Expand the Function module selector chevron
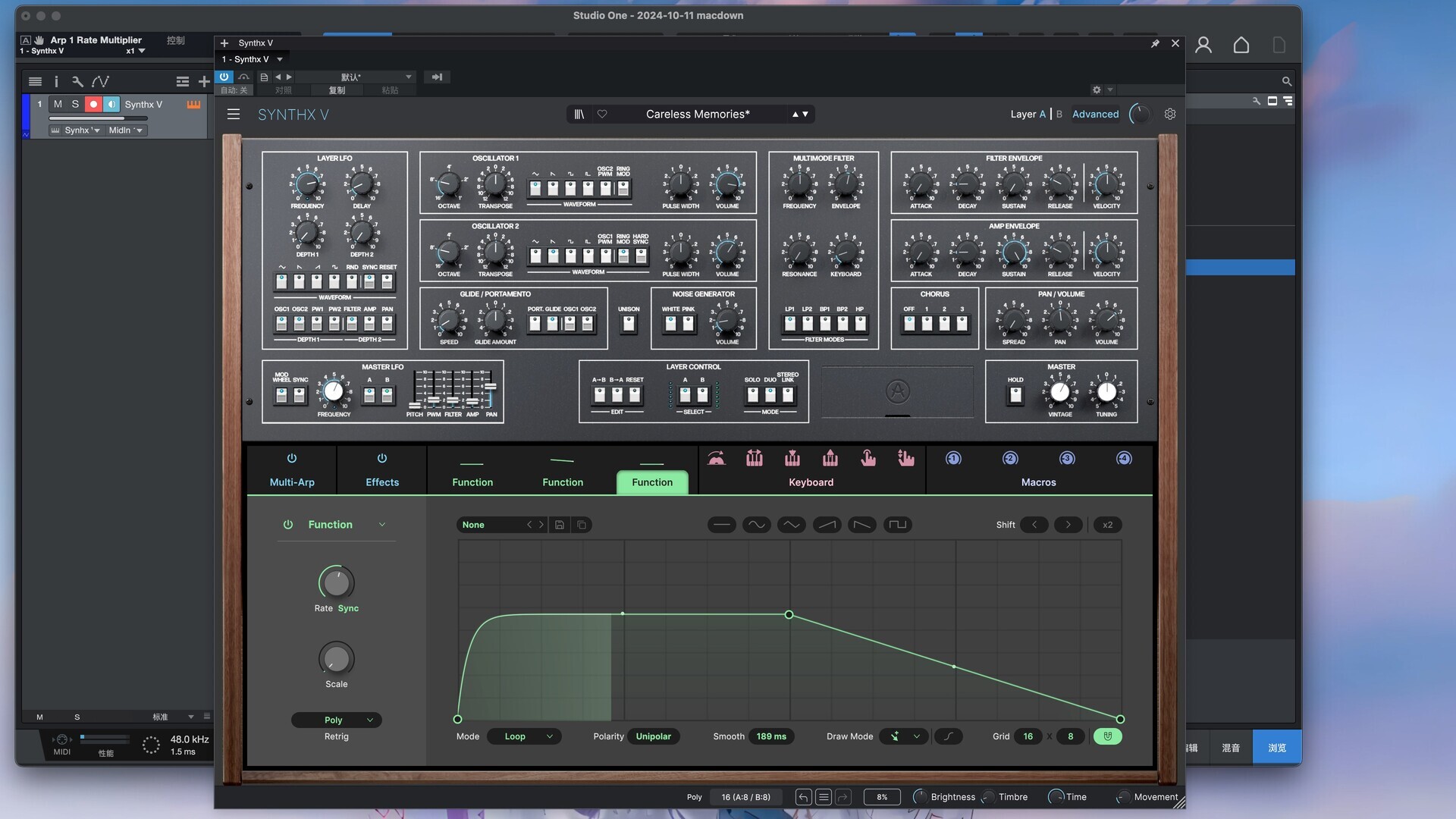The width and height of the screenshot is (1456, 819). tap(382, 525)
